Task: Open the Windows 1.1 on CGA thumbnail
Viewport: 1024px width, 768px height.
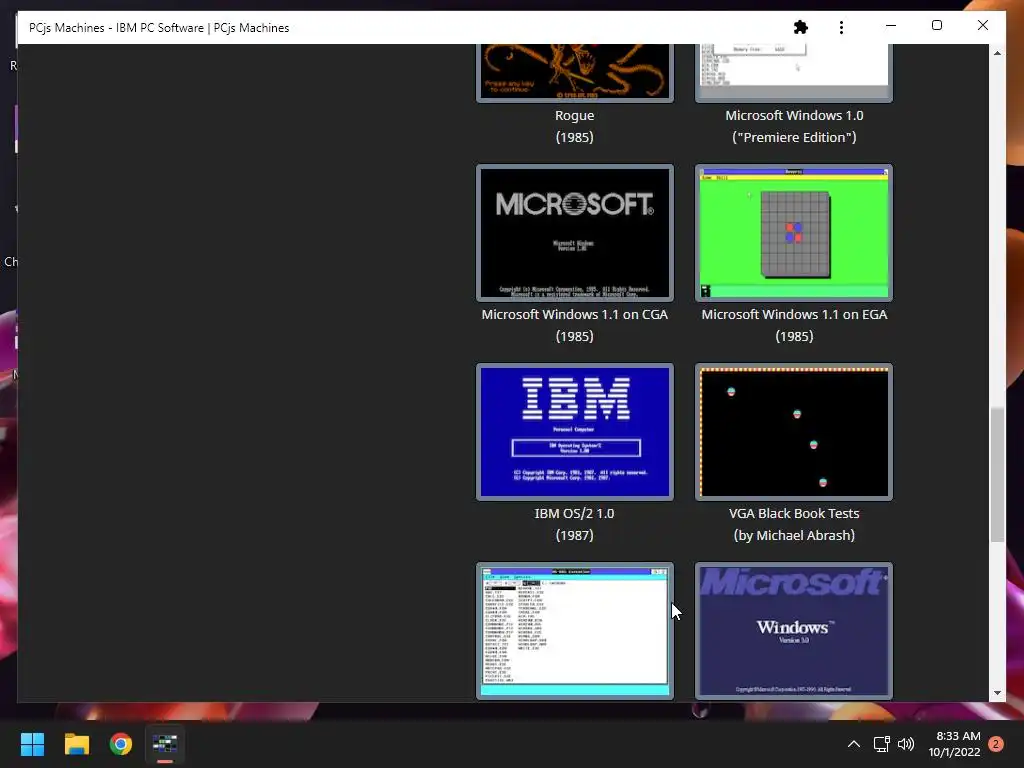Action: [575, 233]
